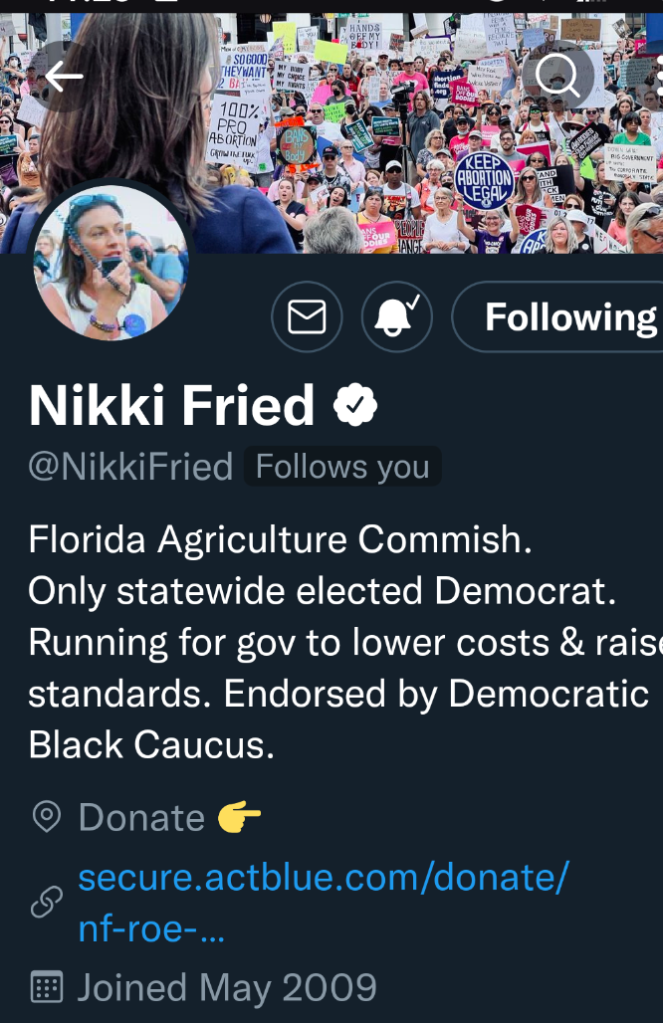Screen dimensions: 663x1023
Task: Tap the location pin icon
Action: (46, 817)
